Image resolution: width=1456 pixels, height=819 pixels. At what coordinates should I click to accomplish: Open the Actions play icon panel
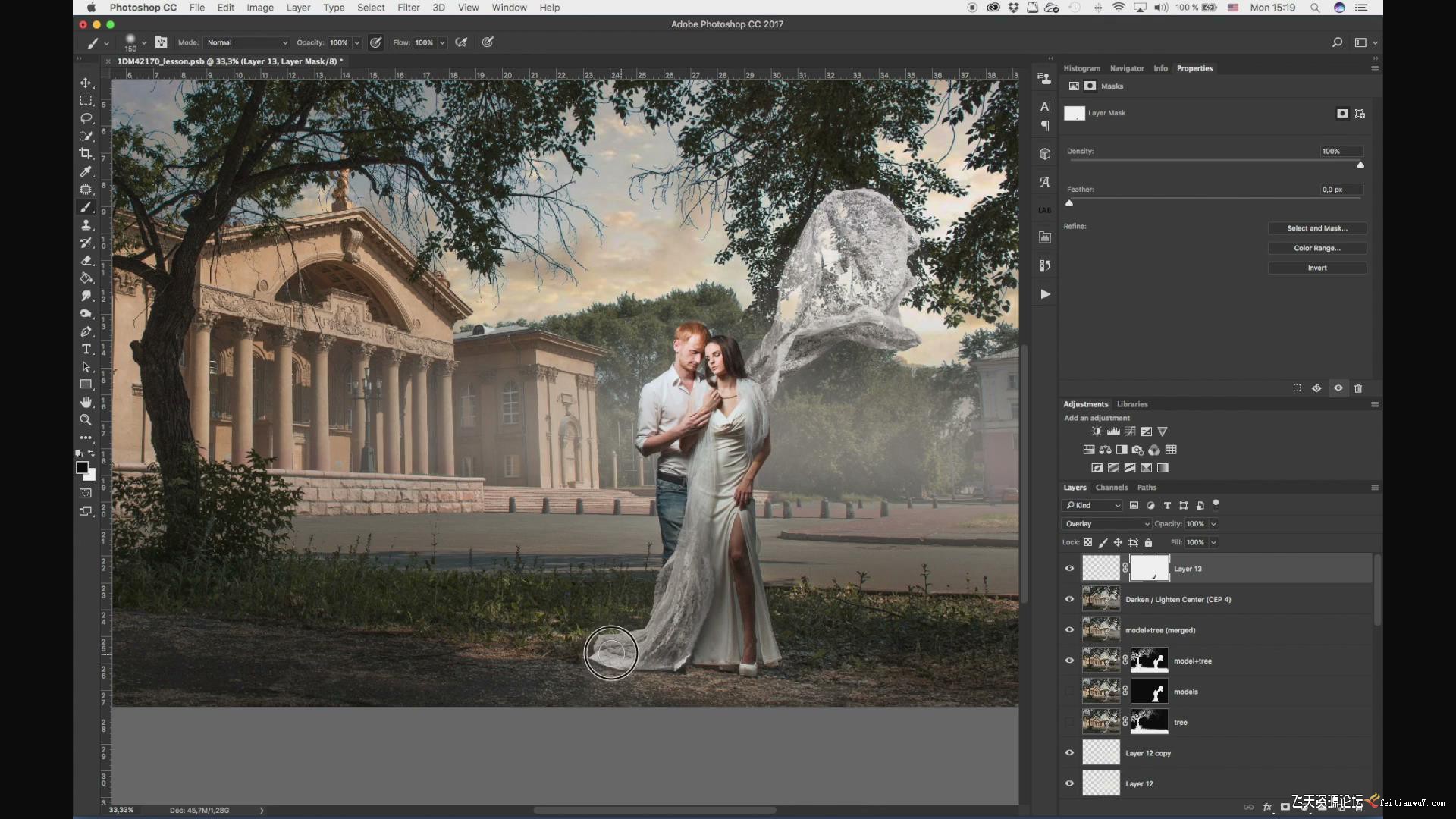pos(1045,294)
